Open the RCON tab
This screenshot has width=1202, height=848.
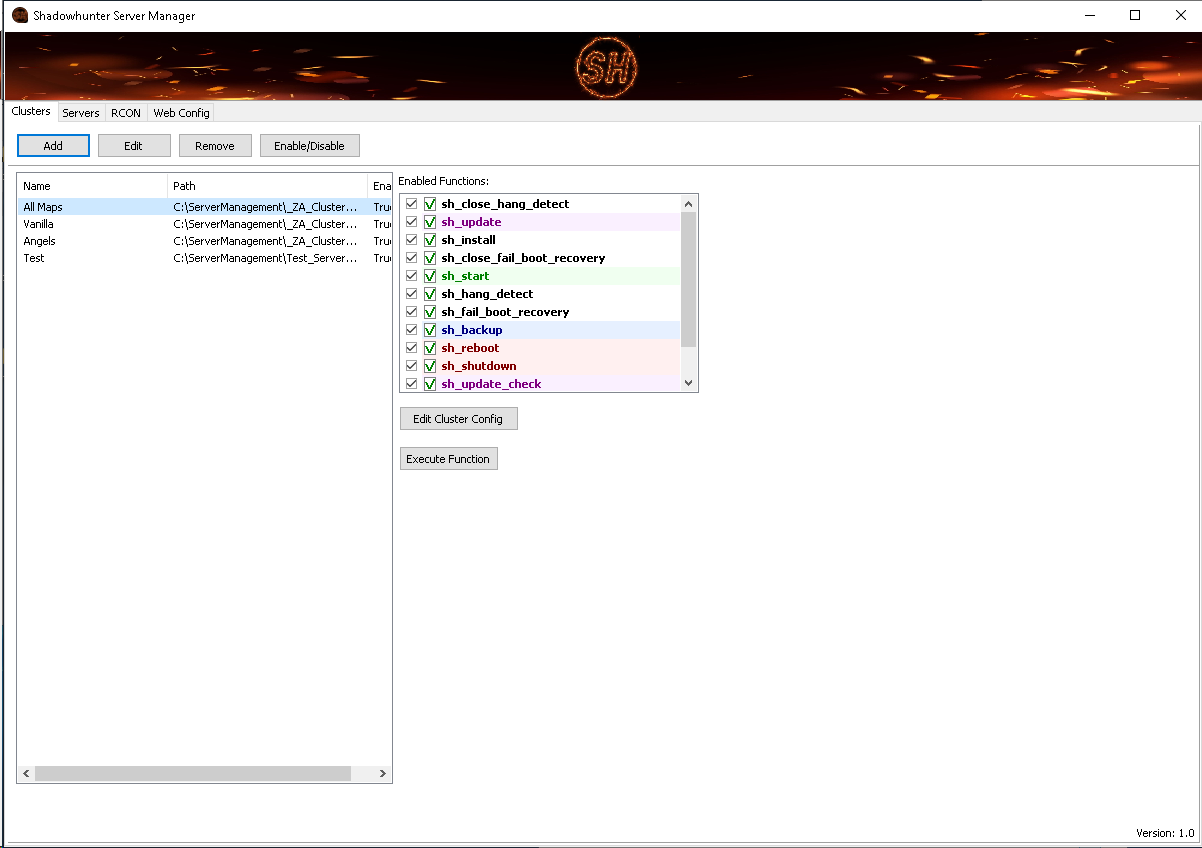125,112
